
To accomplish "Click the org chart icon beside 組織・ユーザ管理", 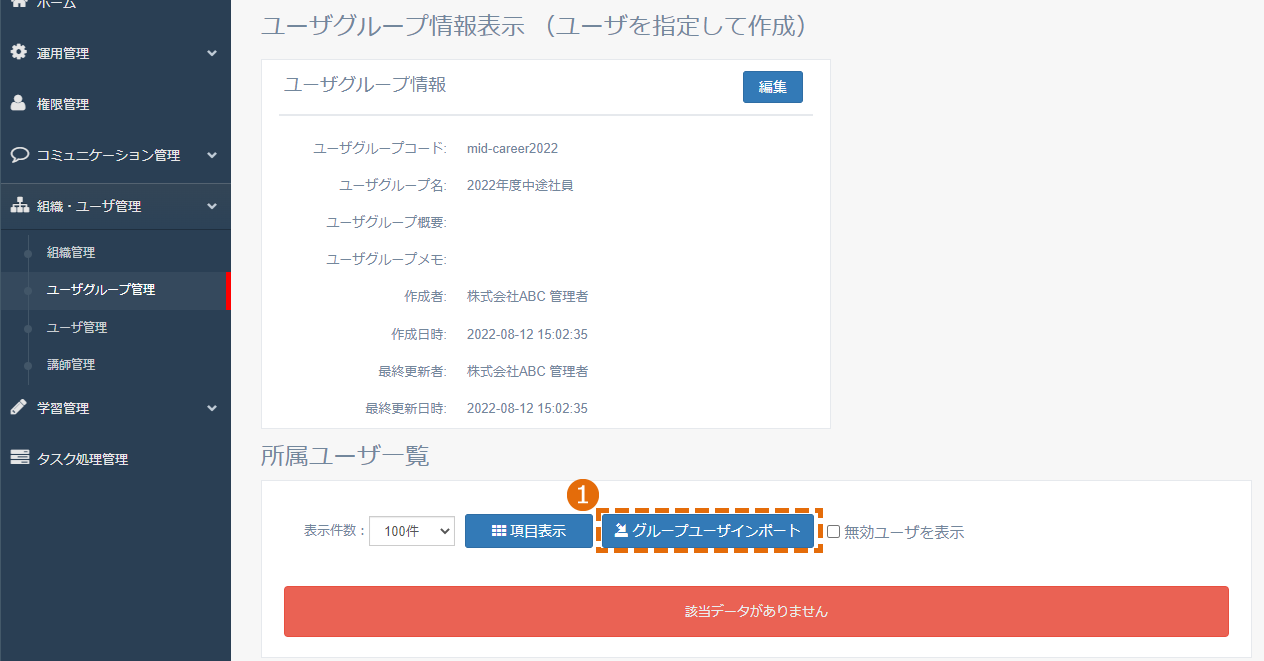I will click(19, 206).
